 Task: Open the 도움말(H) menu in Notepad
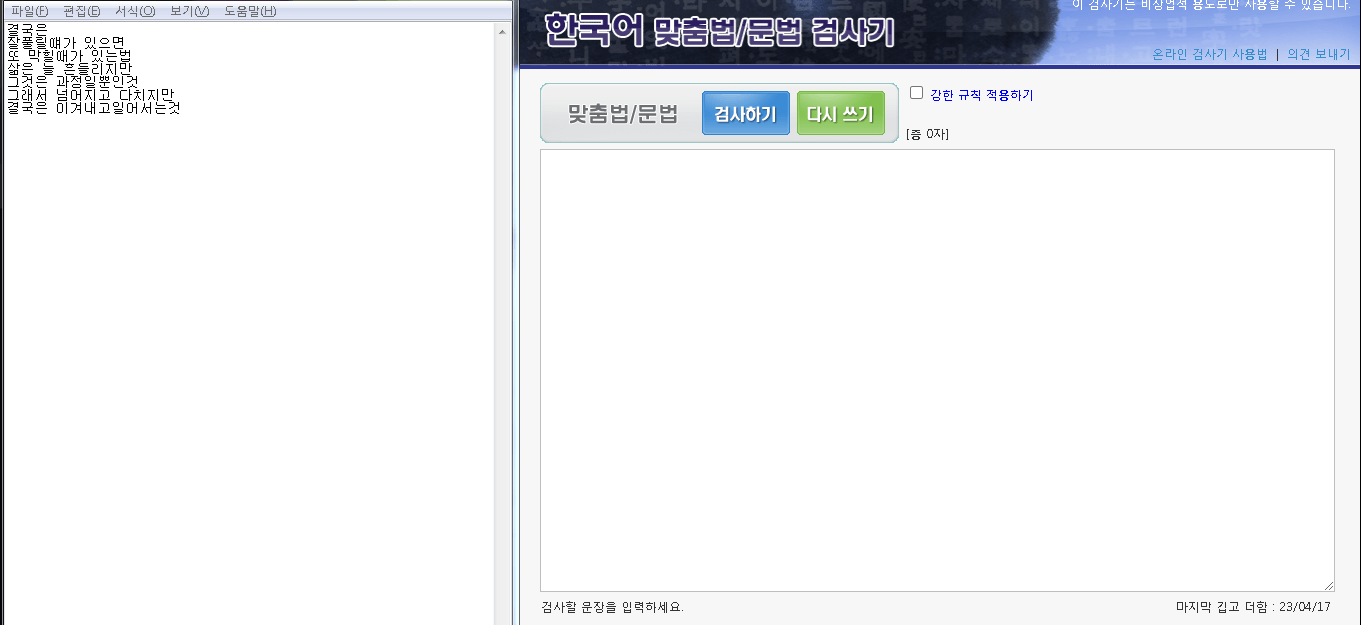[250, 11]
